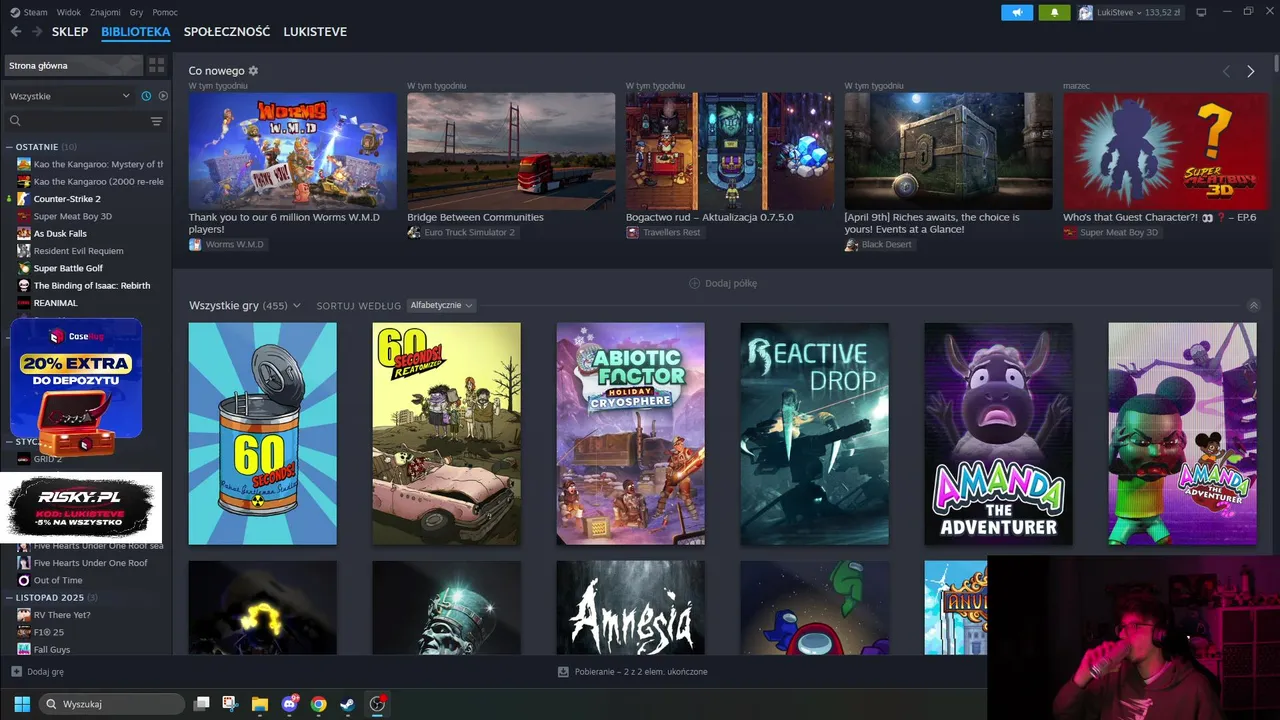Open the Abiotic Factor game cover

click(630, 433)
